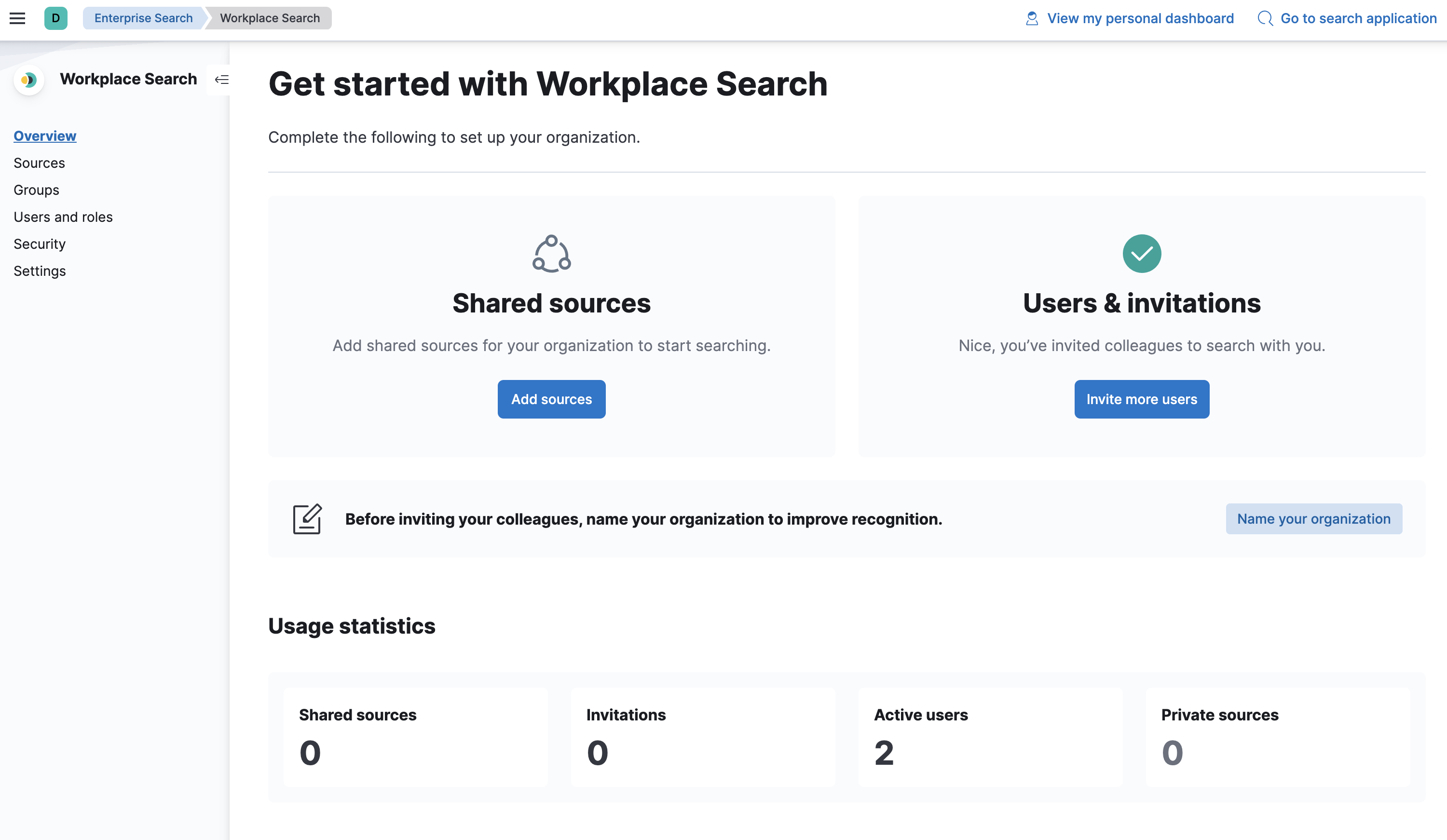Click Name your organization button
This screenshot has width=1447, height=840.
pos(1314,519)
